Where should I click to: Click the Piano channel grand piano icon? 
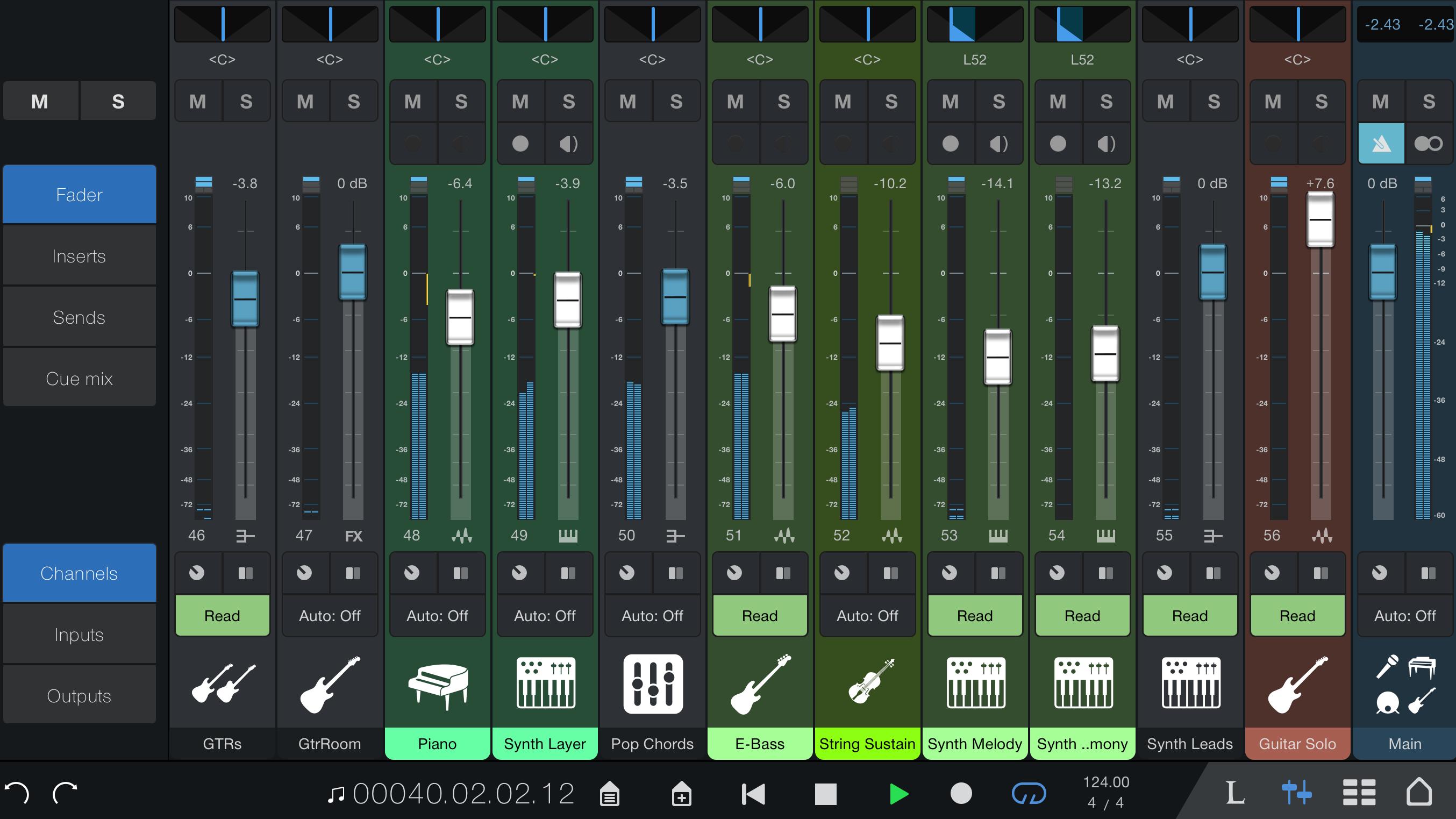438,683
